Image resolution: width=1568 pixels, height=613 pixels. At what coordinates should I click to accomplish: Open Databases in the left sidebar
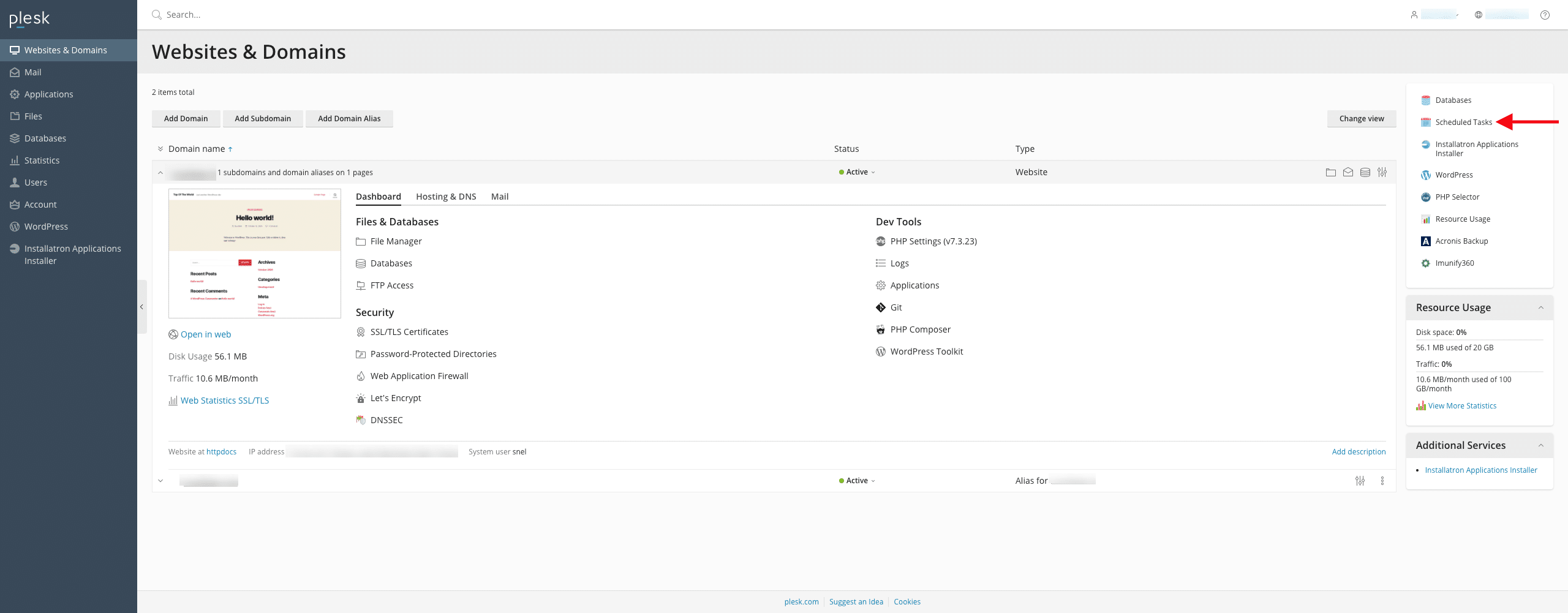pyautogui.click(x=69, y=138)
